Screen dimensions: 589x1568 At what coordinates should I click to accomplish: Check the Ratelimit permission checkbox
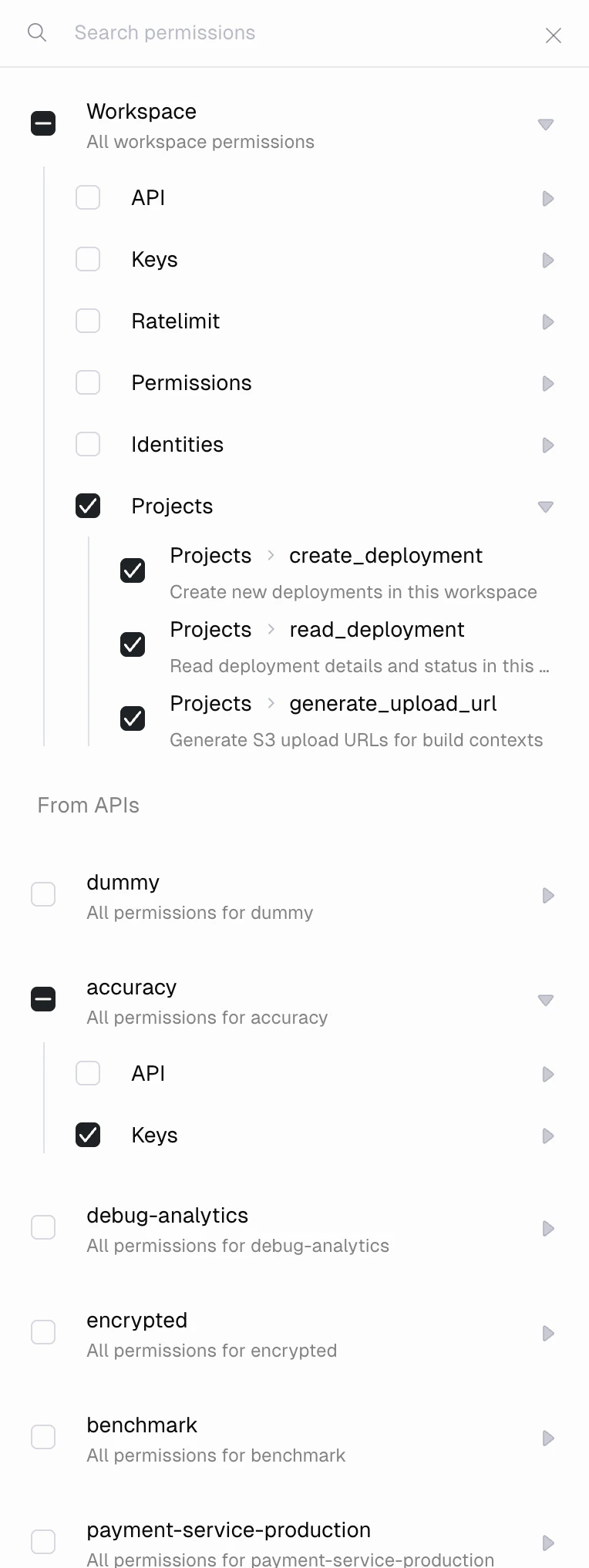[88, 321]
